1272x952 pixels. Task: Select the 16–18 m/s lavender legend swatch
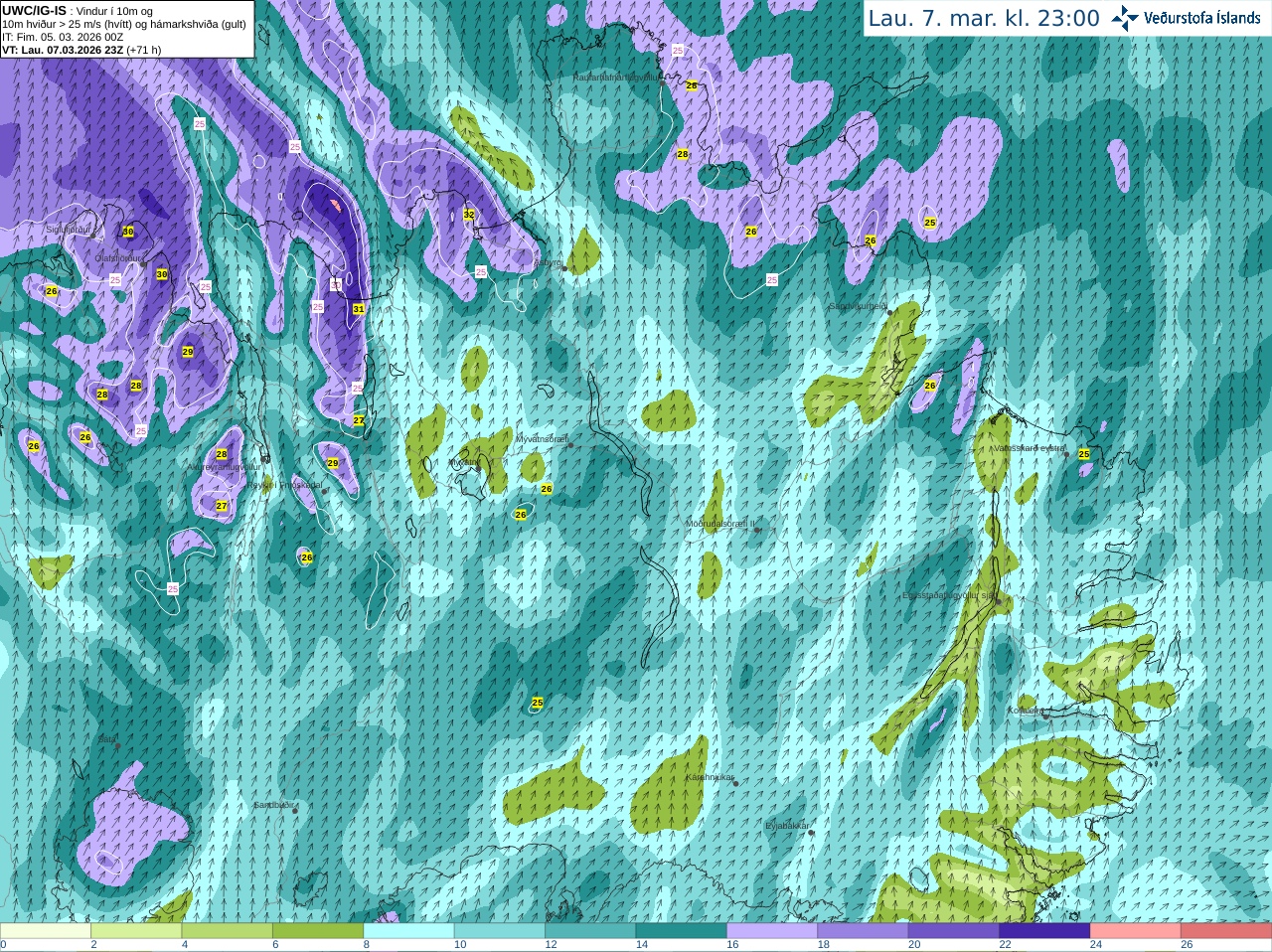click(772, 931)
